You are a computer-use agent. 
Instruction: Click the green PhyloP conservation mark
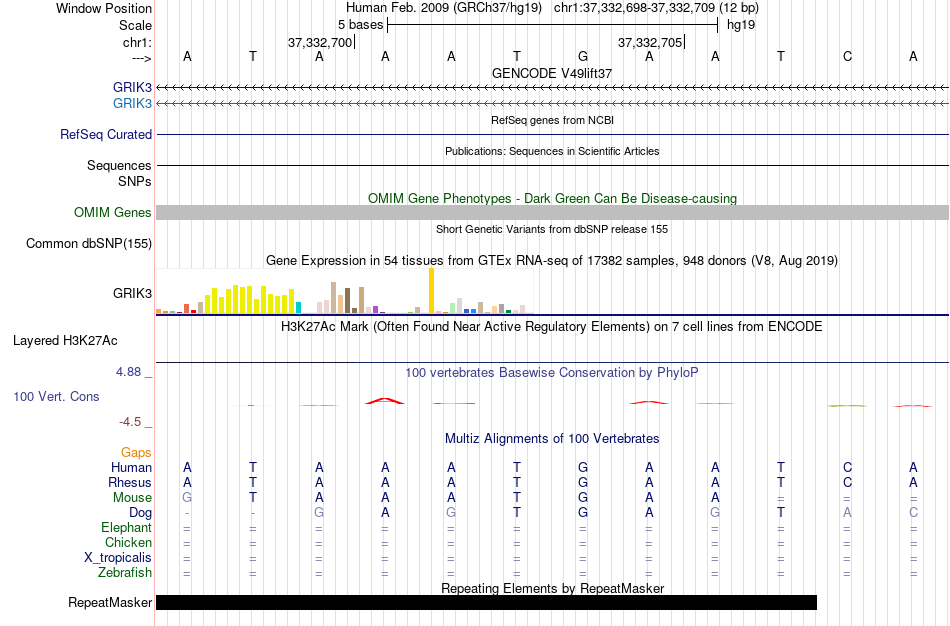251,405
